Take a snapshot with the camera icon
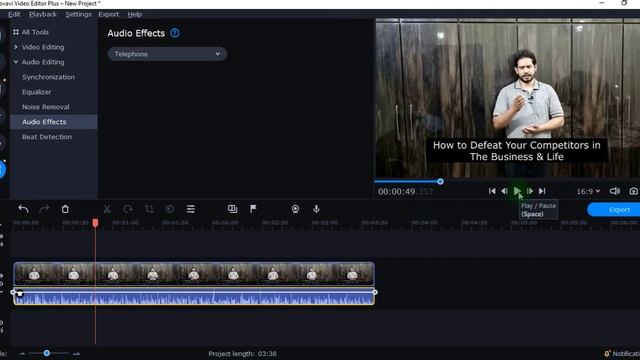The image size is (640, 360). [633, 191]
